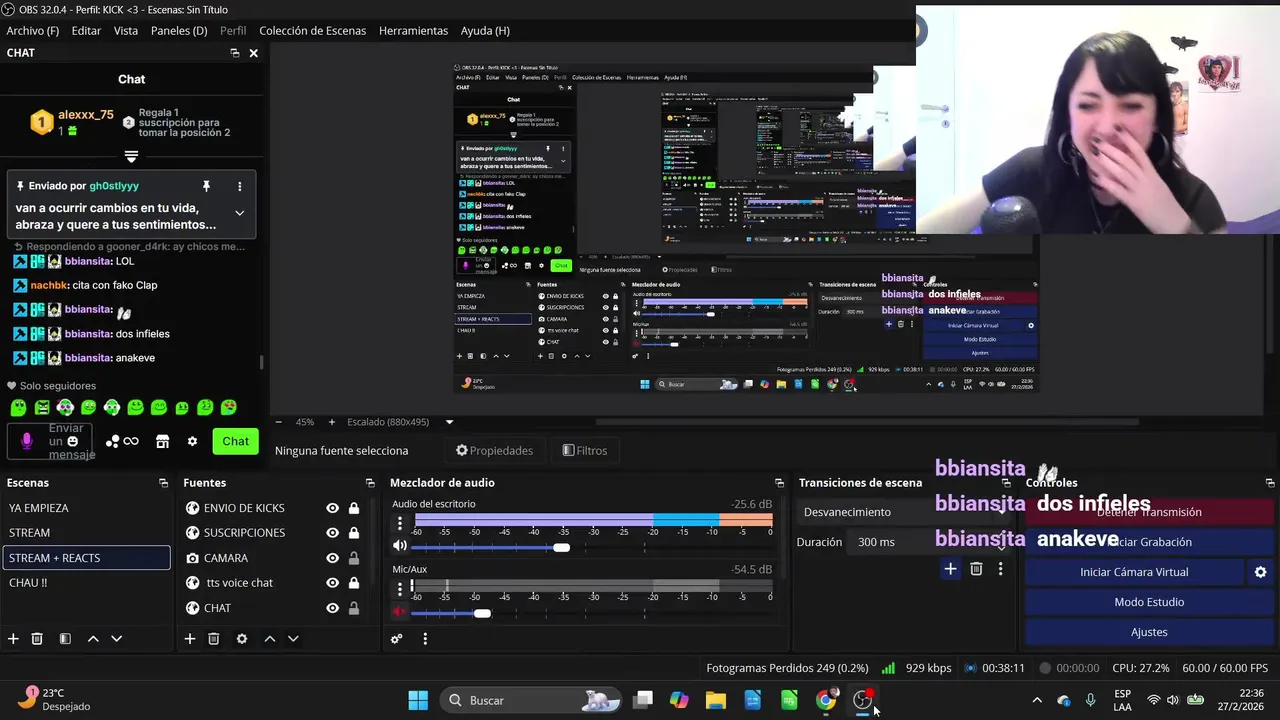Viewport: 1280px width, 720px height.
Task: Delete scene transition trash icon
Action: (976, 569)
